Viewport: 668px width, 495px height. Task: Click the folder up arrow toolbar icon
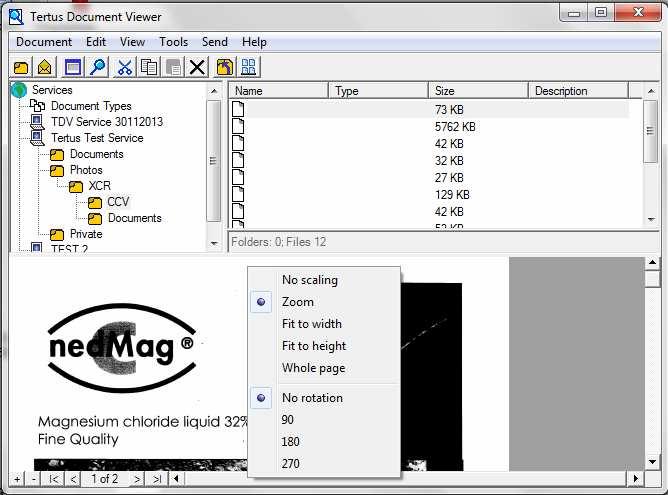[x=225, y=67]
